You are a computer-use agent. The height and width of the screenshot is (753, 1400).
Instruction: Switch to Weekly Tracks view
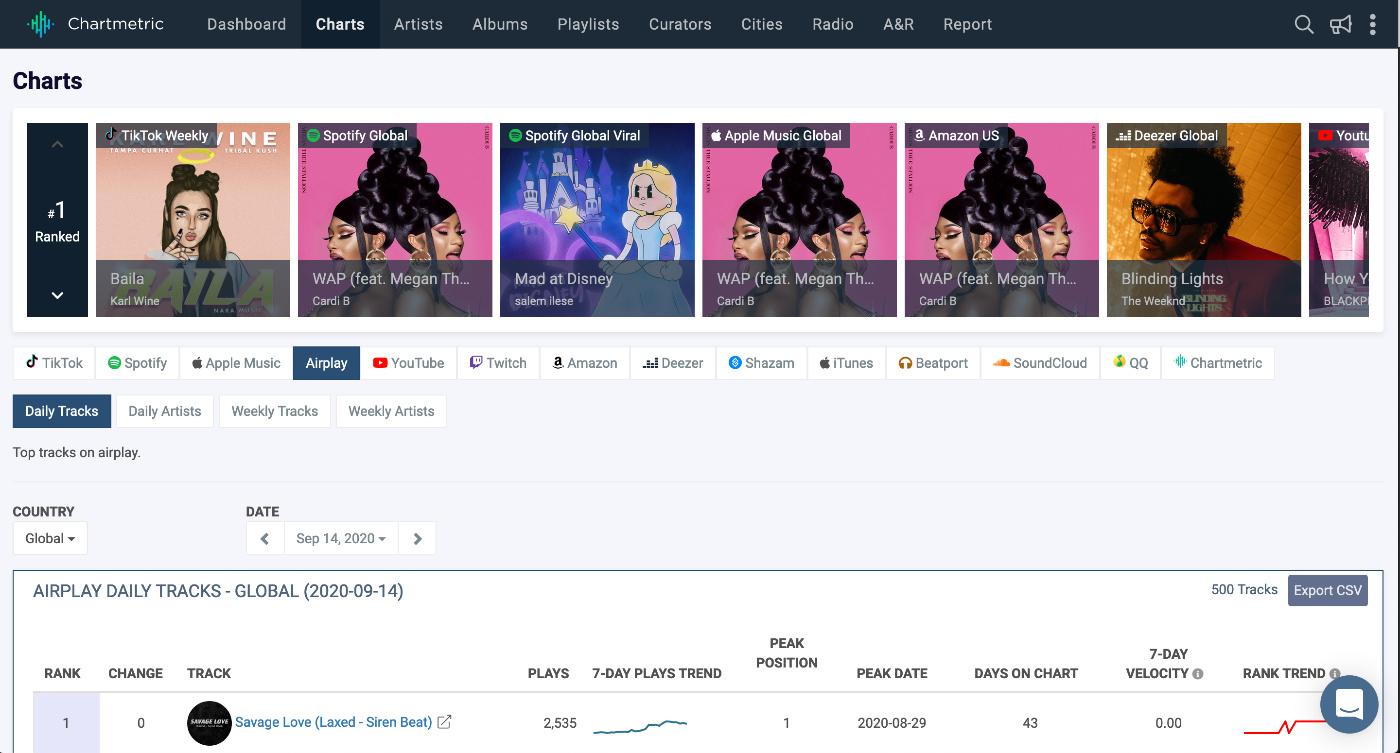coord(275,411)
